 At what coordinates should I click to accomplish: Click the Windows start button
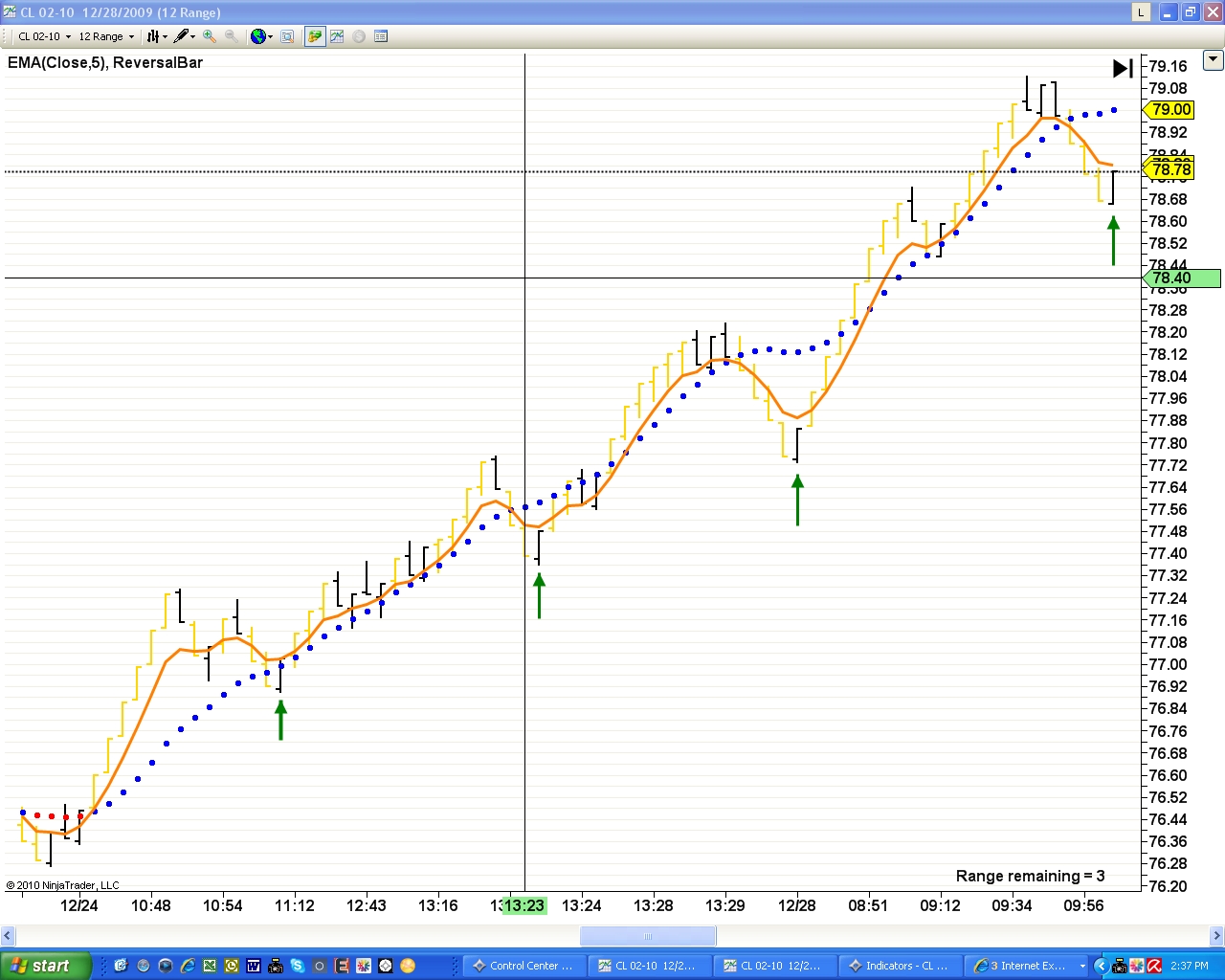[x=46, y=966]
